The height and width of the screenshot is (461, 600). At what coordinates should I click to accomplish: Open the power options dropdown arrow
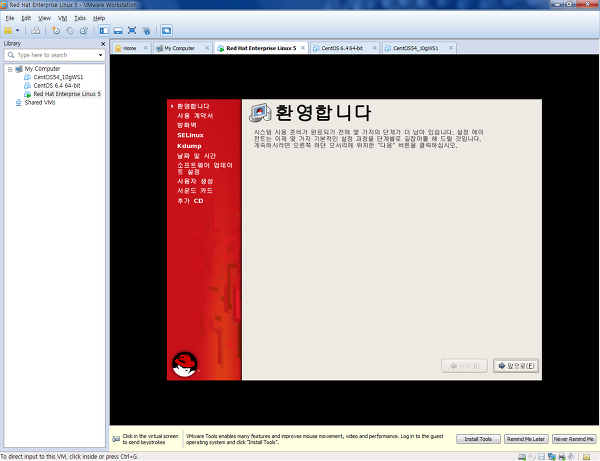[18, 31]
